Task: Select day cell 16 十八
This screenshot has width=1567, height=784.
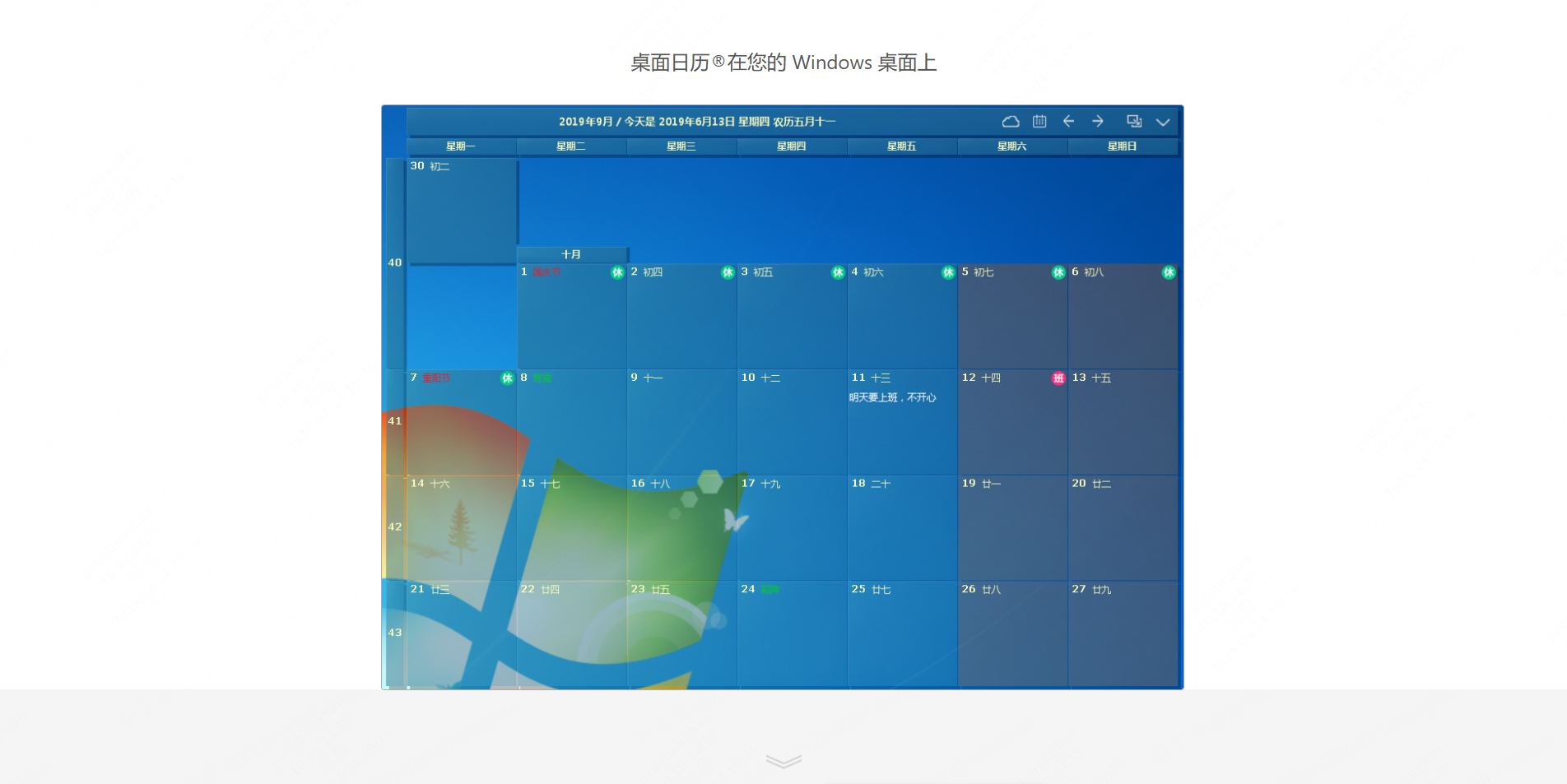Action: [682, 528]
